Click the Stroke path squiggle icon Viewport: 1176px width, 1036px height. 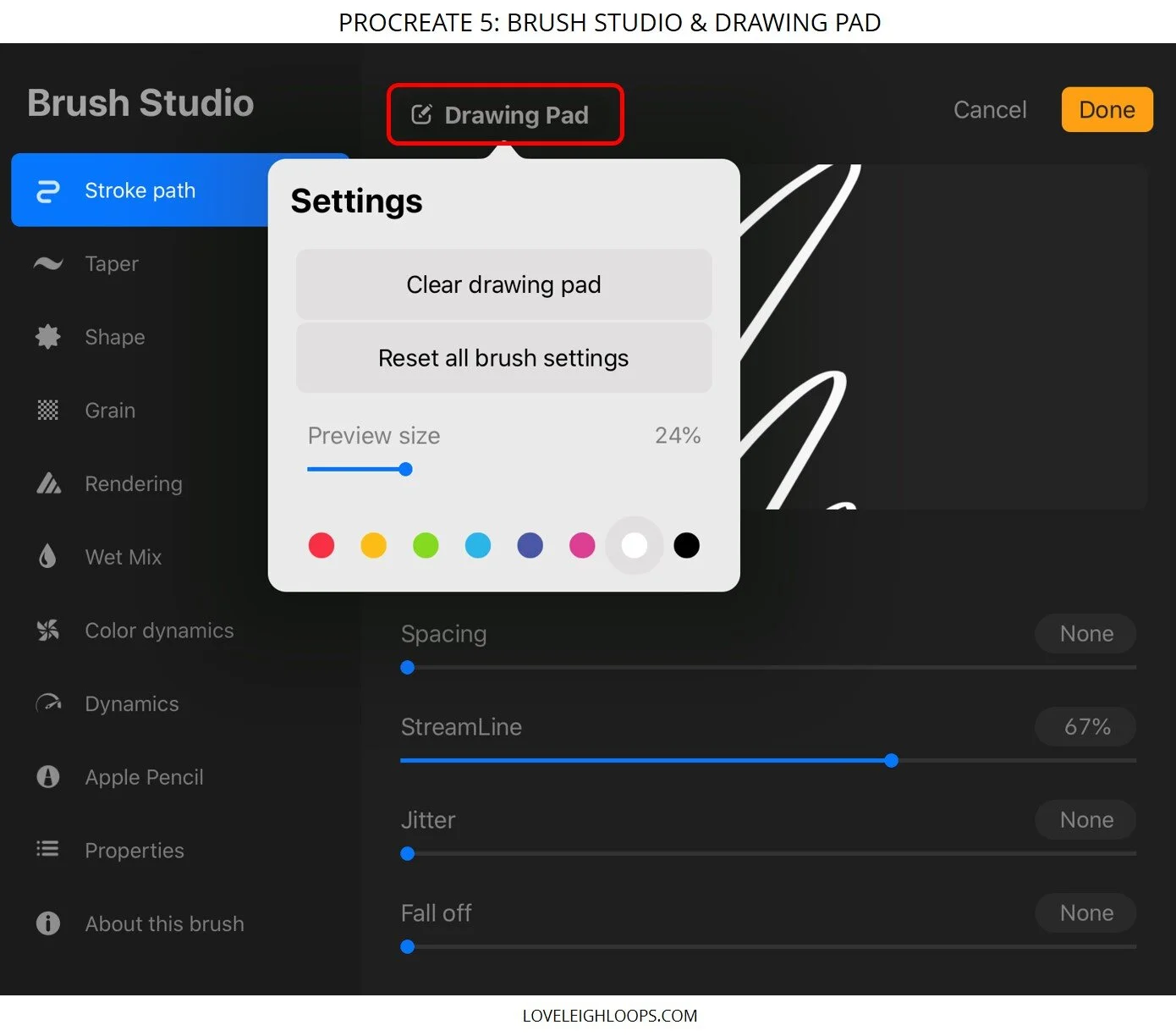click(x=48, y=191)
